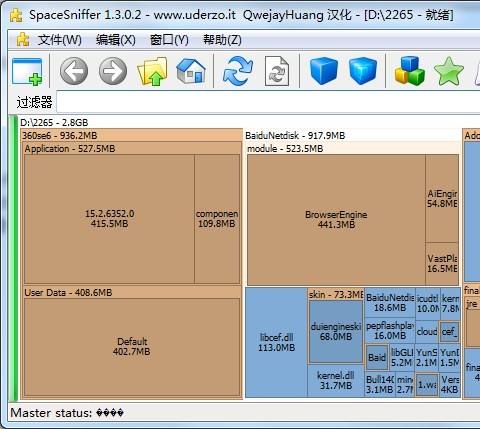Image resolution: width=480 pixels, height=429 pixels.
Task: Click into the 过滤器 filter field
Action: pos(268,102)
